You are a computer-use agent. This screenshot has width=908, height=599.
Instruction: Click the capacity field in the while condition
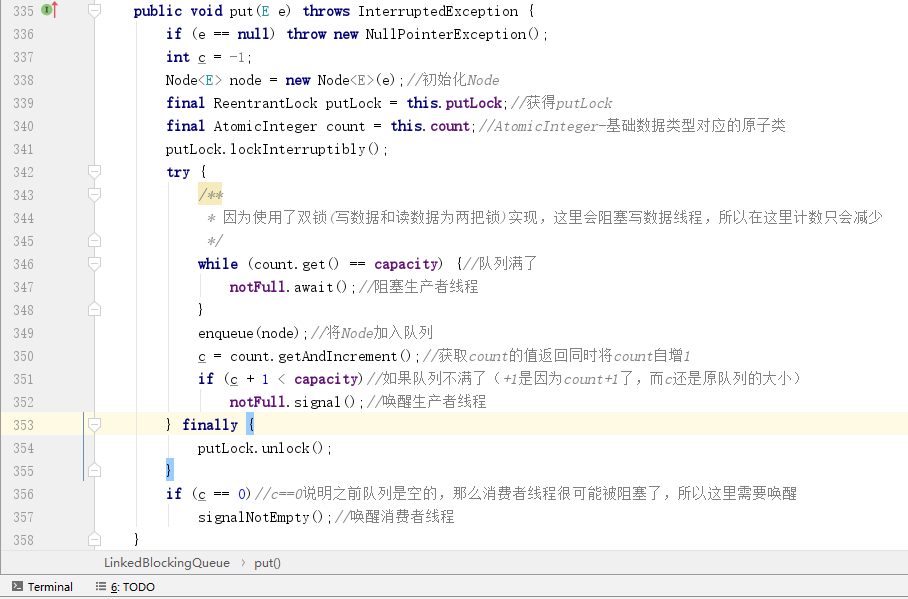[406, 264]
